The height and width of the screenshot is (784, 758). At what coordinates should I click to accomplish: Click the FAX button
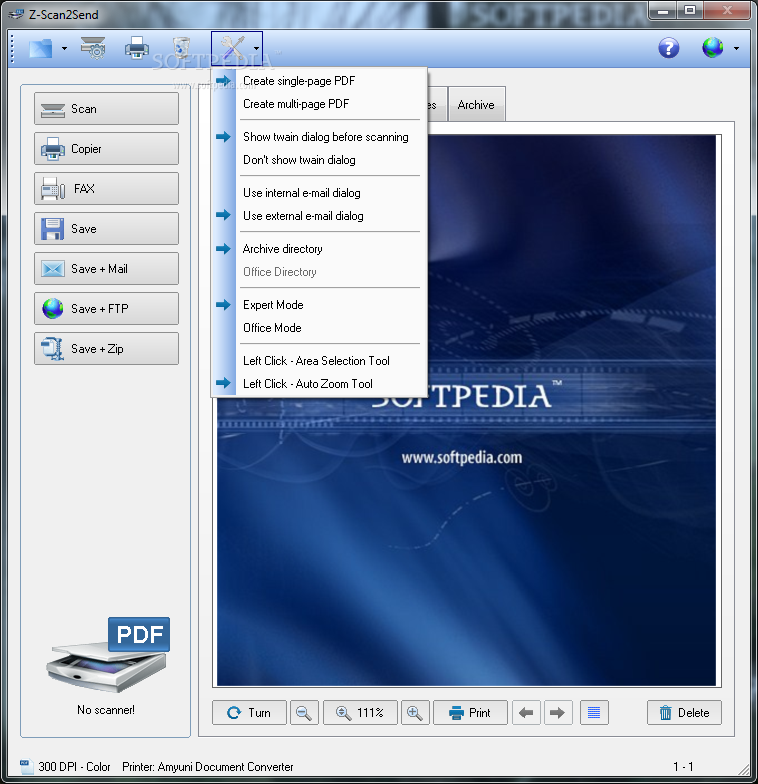(106, 188)
